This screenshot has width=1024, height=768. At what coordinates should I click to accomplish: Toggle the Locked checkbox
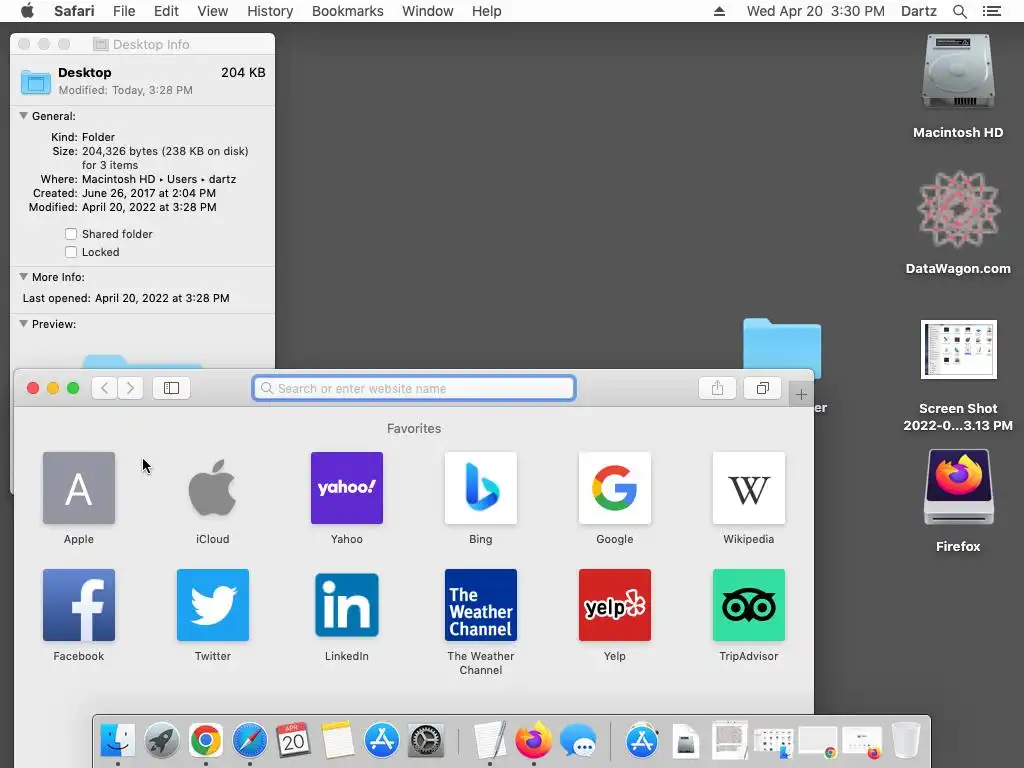coord(71,252)
